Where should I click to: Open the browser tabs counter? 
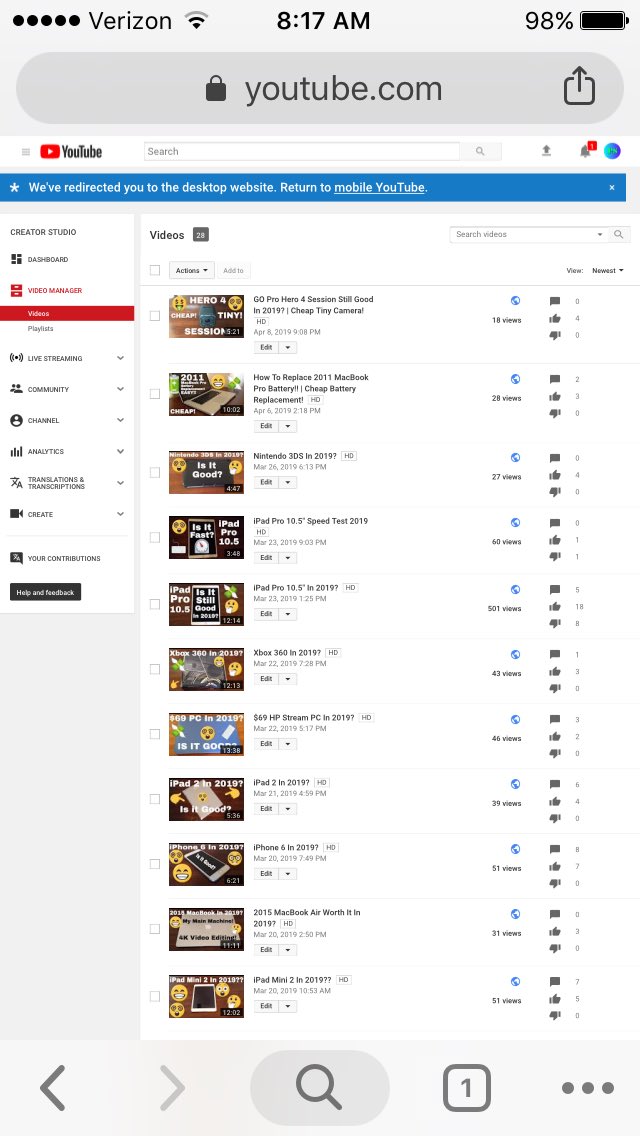(467, 1087)
